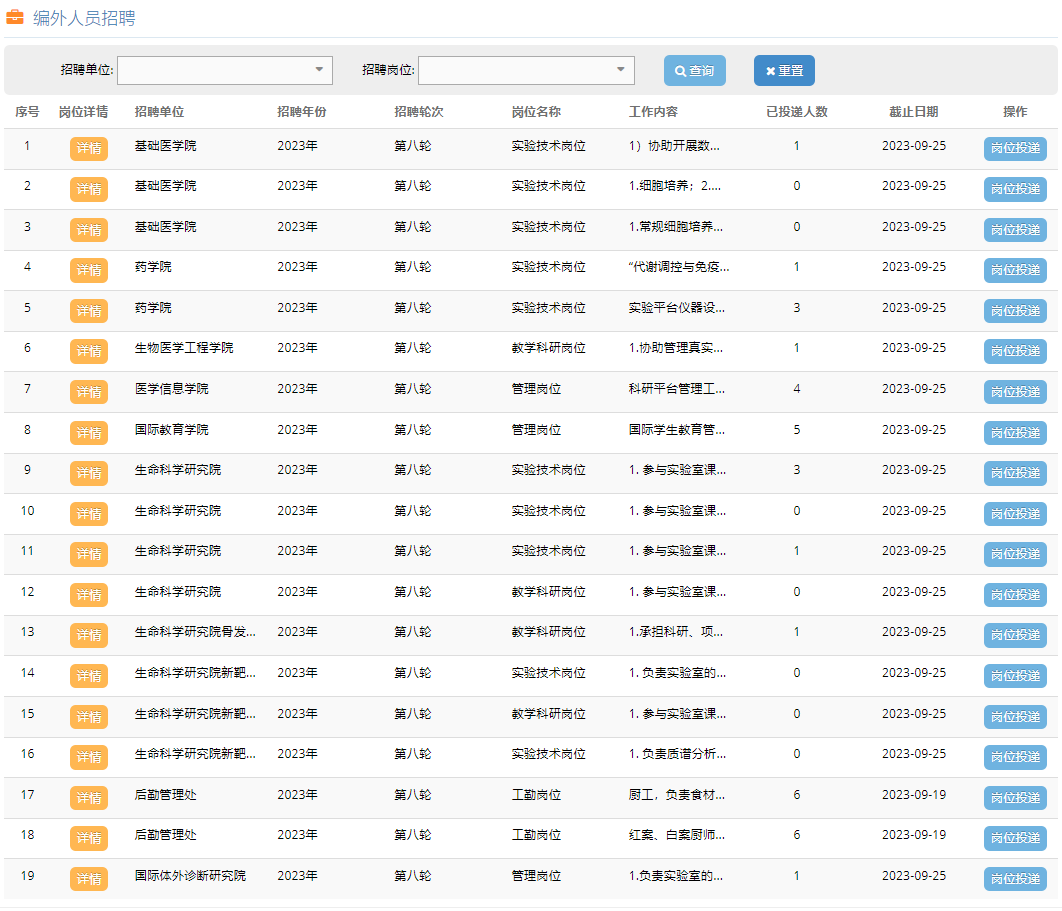Viewport: 1062px width, 911px height.
Task: Open 详情 for 国际体外诊断研究院 row 19
Action: point(86,878)
